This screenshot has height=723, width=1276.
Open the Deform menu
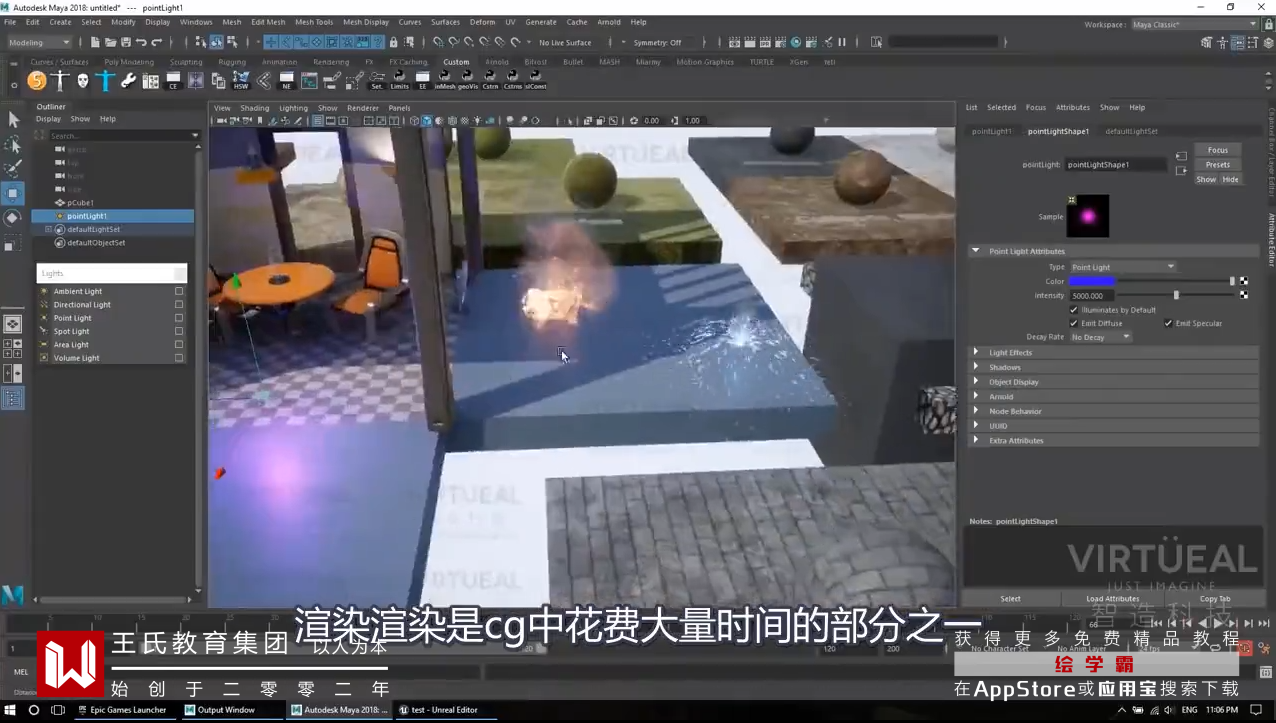482,22
